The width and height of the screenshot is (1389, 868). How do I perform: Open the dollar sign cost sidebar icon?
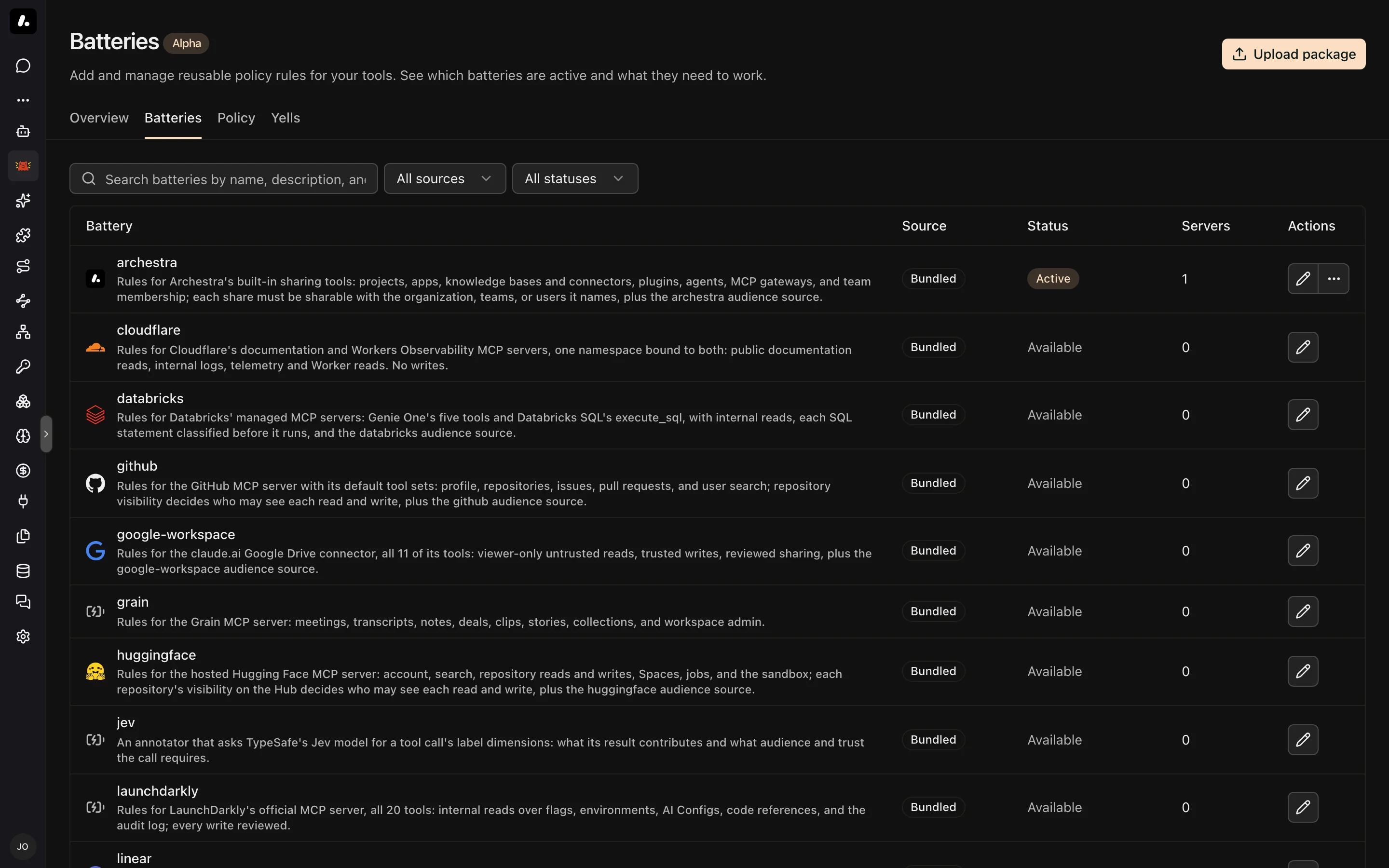pyautogui.click(x=23, y=470)
